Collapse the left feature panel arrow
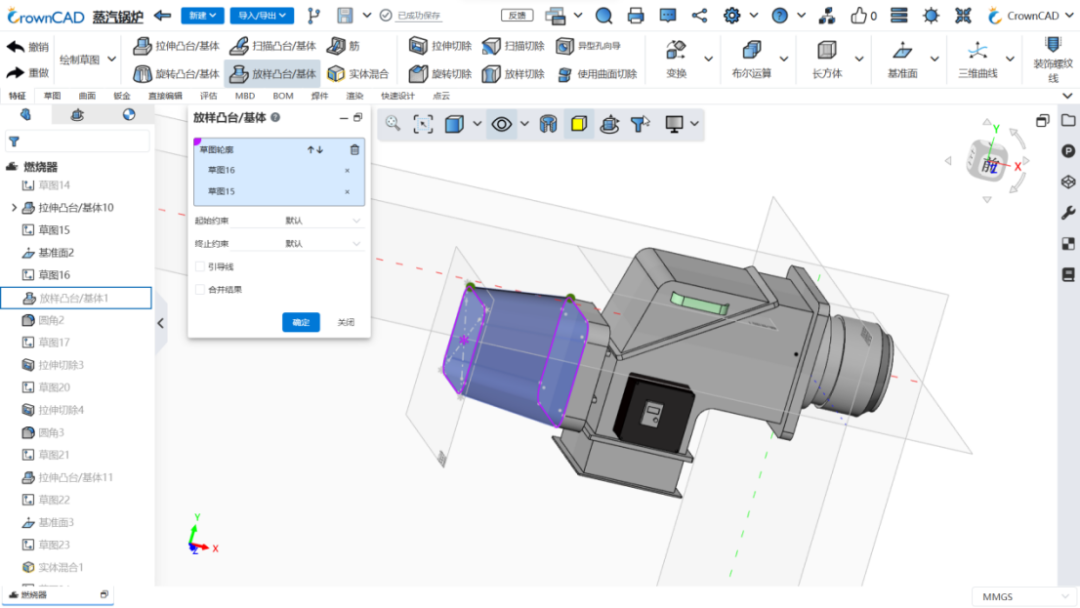The image size is (1080, 608). click(160, 323)
